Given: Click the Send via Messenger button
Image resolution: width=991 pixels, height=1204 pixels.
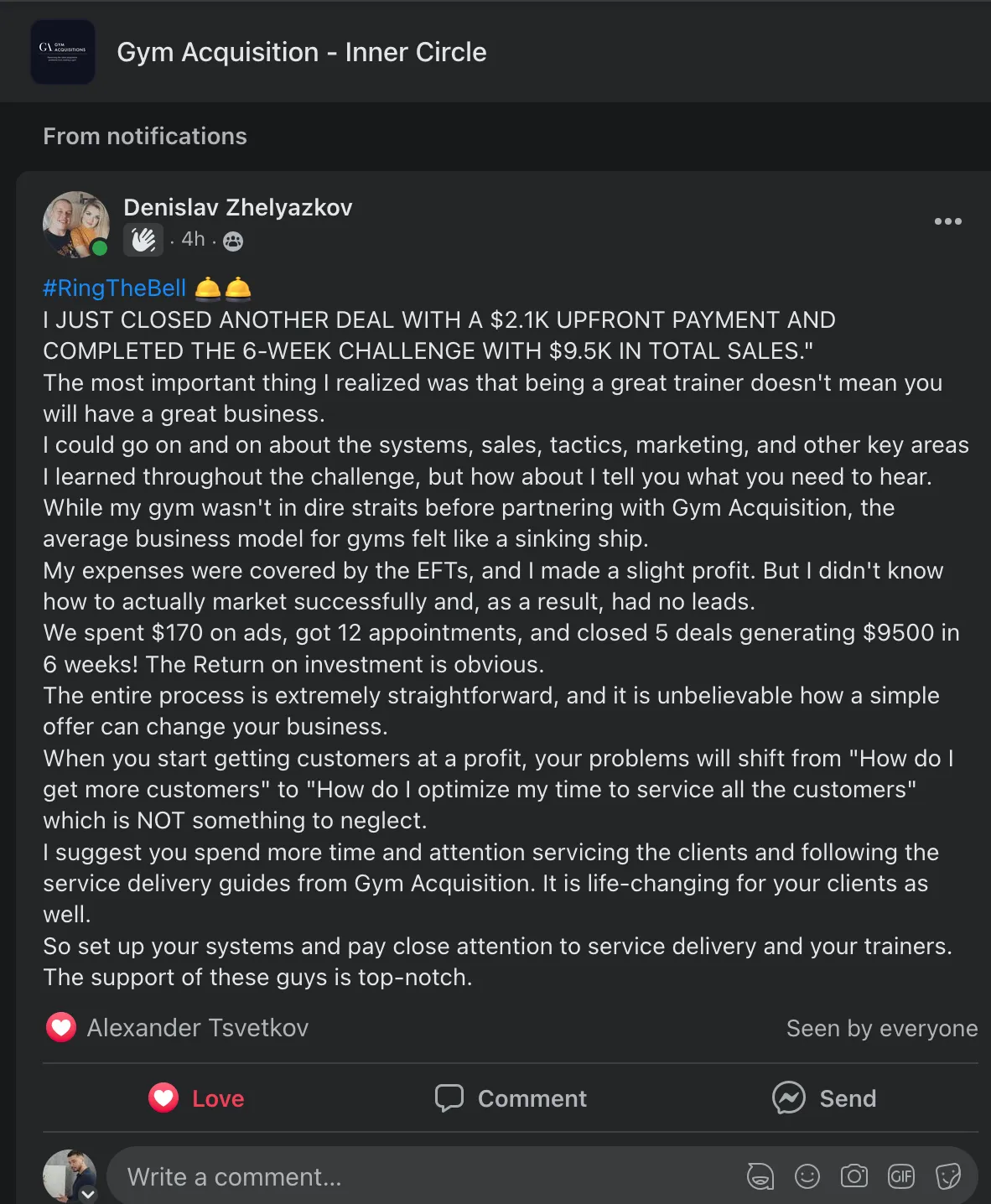Looking at the screenshot, I should click(x=823, y=1098).
